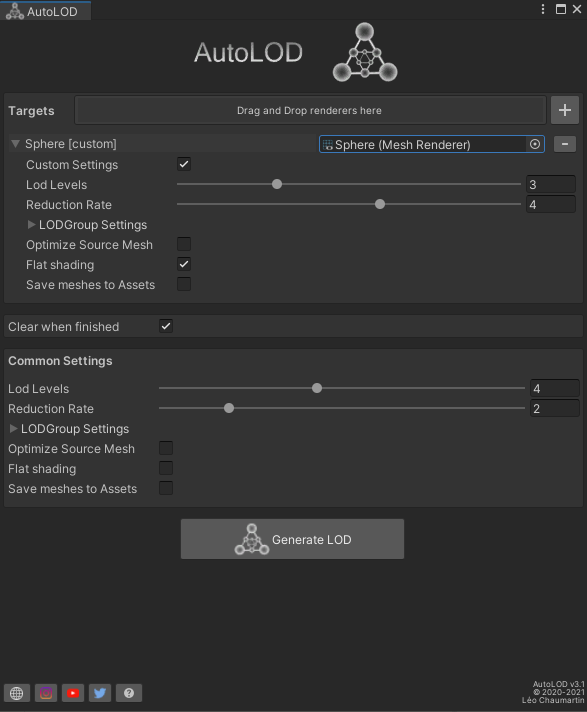This screenshot has height=712, width=587.
Task: Disable Custom Settings checkbox for Sphere
Action: point(184,164)
